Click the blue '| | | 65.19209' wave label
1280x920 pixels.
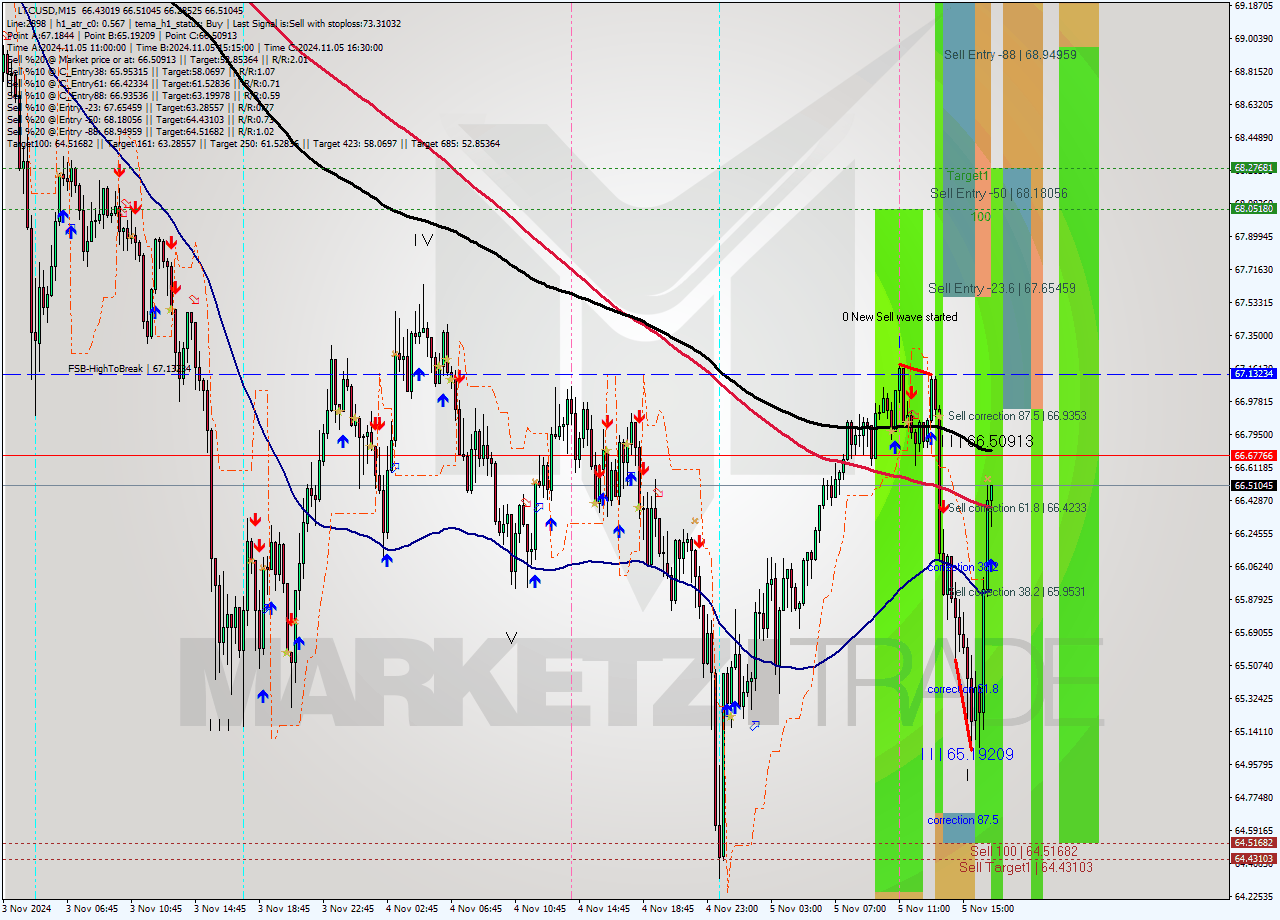[967, 754]
